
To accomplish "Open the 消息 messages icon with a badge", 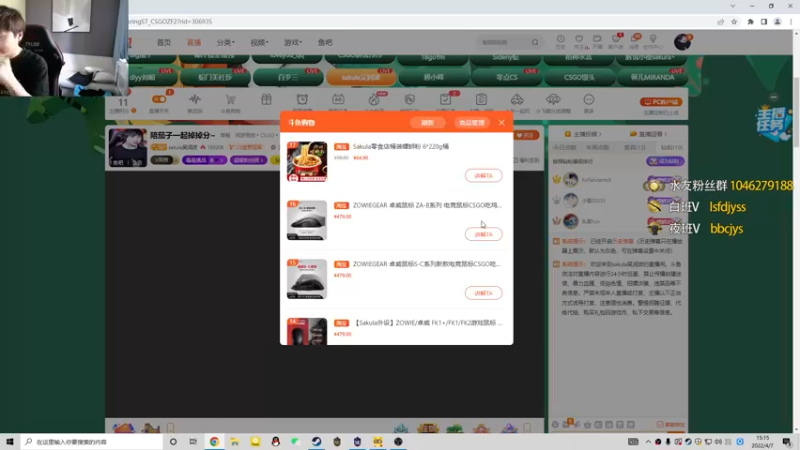I will click(x=635, y=41).
